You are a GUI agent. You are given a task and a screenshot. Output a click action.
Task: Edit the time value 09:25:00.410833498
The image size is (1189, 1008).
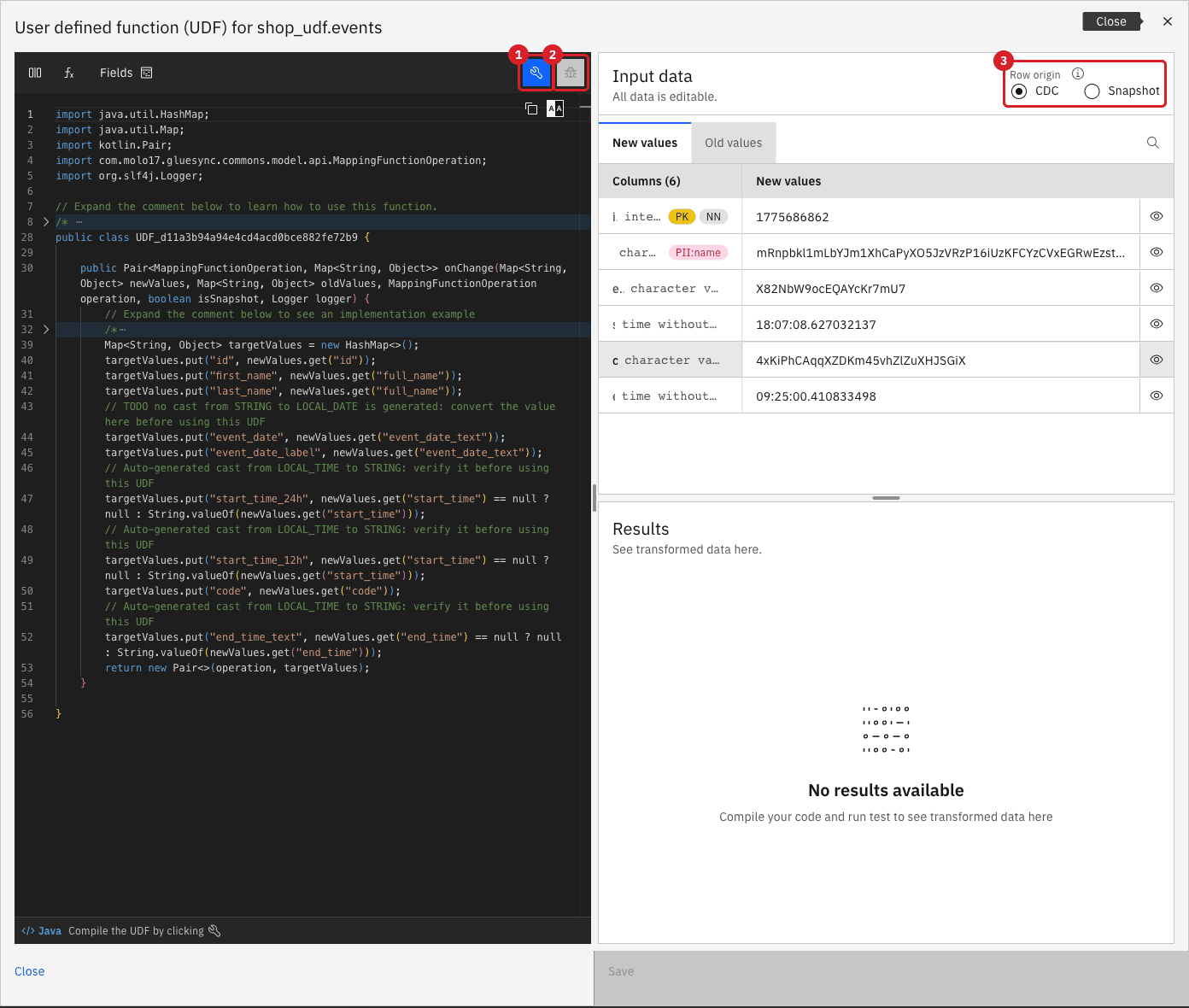coord(940,396)
